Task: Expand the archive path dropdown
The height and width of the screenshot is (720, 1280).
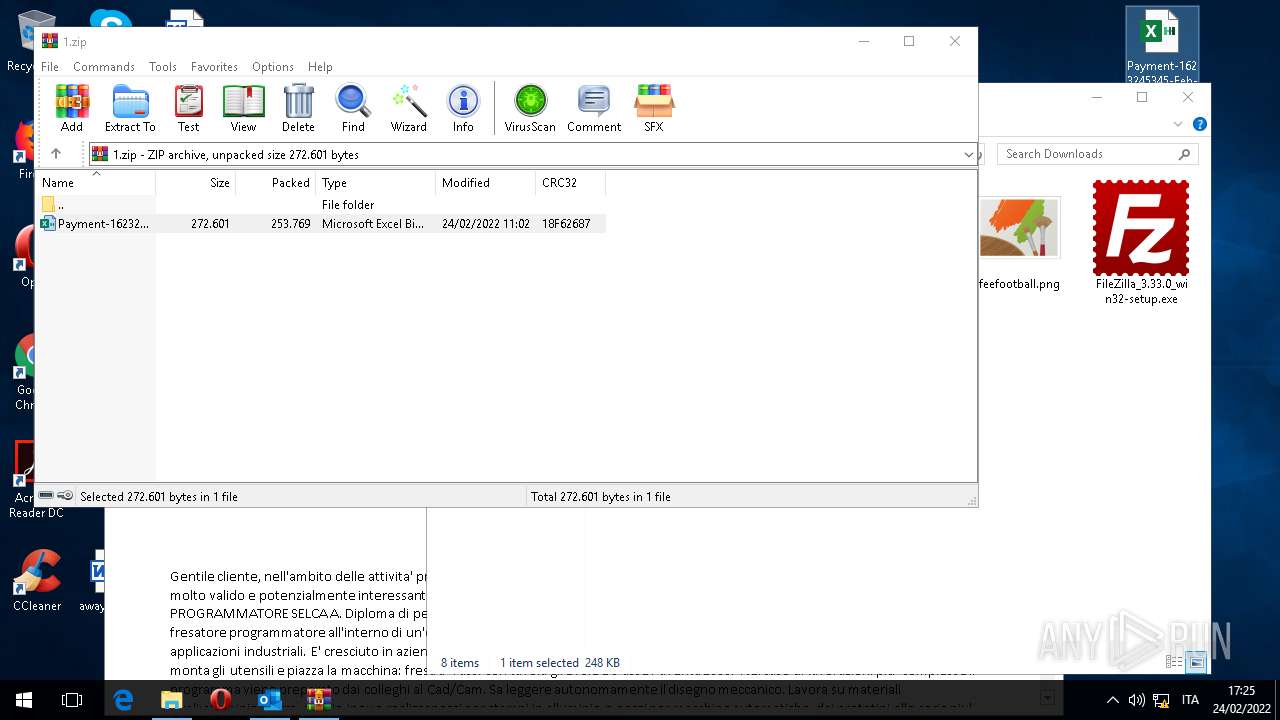Action: click(968, 155)
